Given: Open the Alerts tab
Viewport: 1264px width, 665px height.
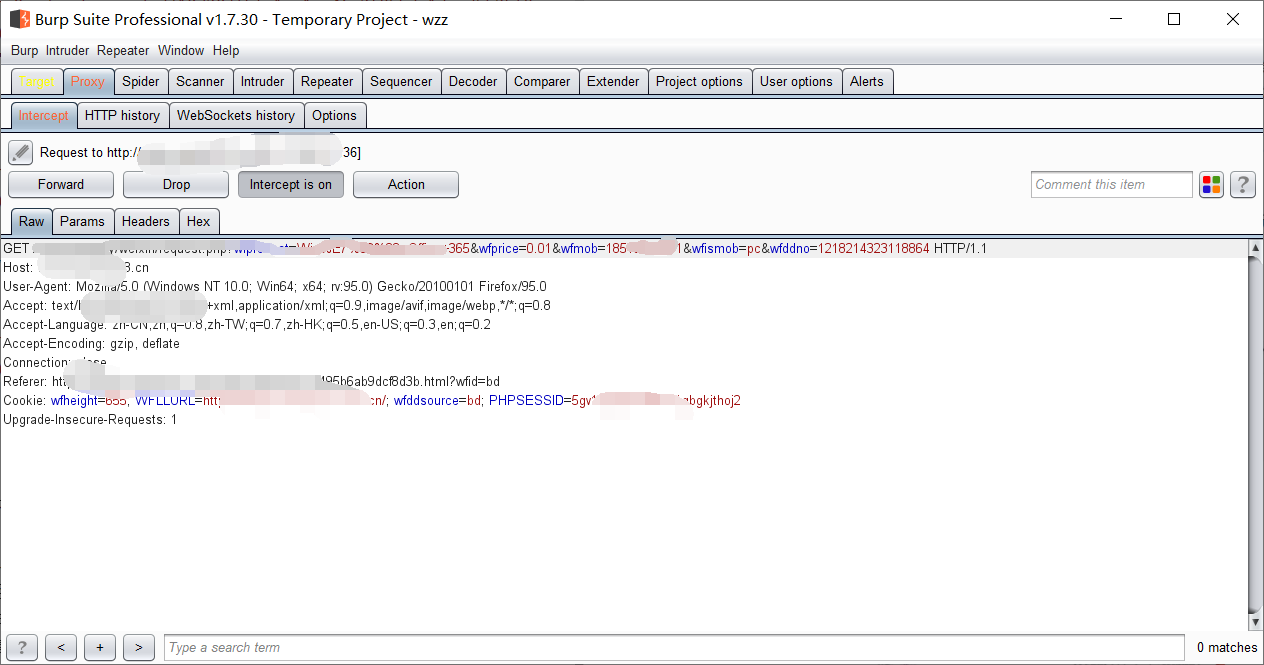Looking at the screenshot, I should pyautogui.click(x=867, y=81).
